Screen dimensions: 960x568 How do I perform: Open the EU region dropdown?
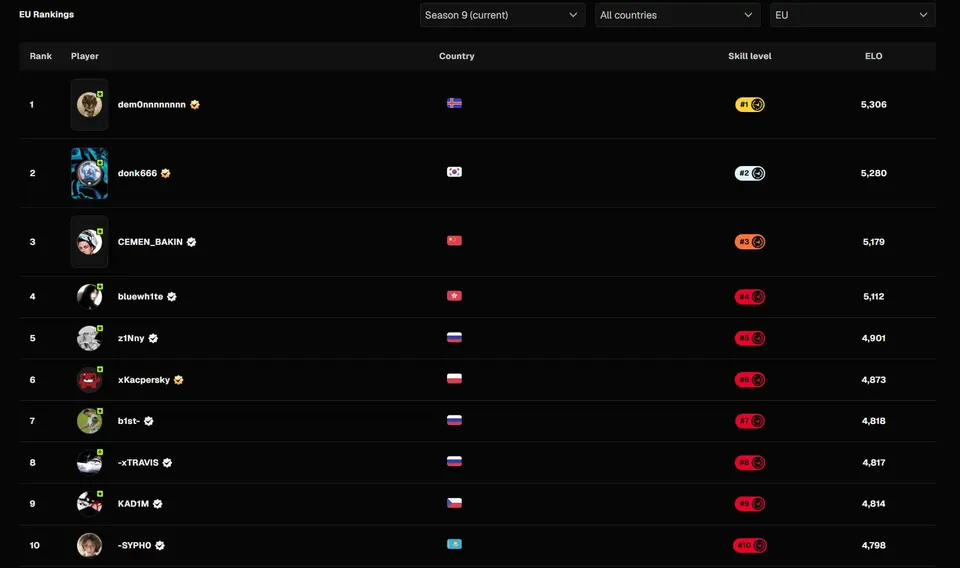pos(852,15)
